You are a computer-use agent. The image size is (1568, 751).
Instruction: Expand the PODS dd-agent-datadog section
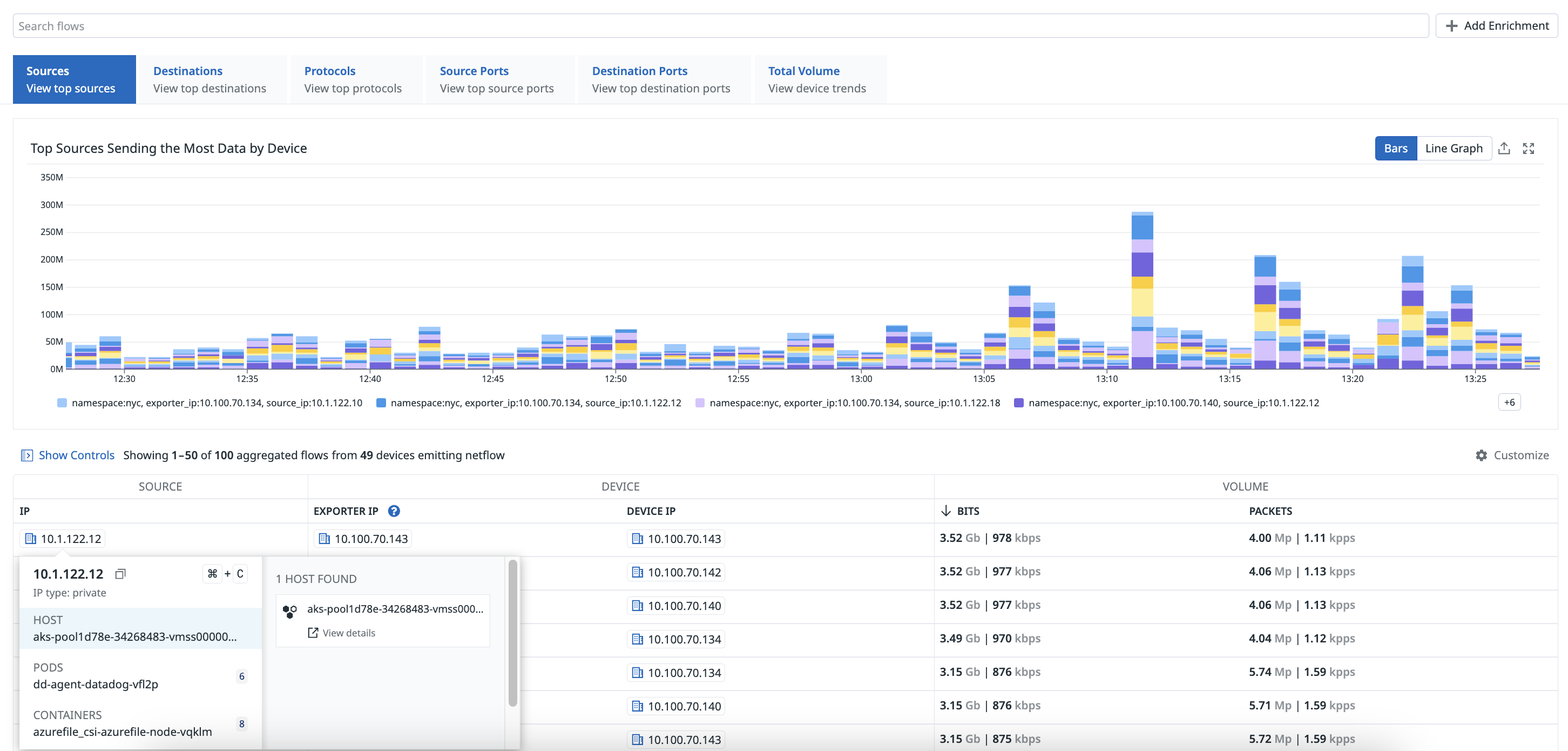click(140, 676)
